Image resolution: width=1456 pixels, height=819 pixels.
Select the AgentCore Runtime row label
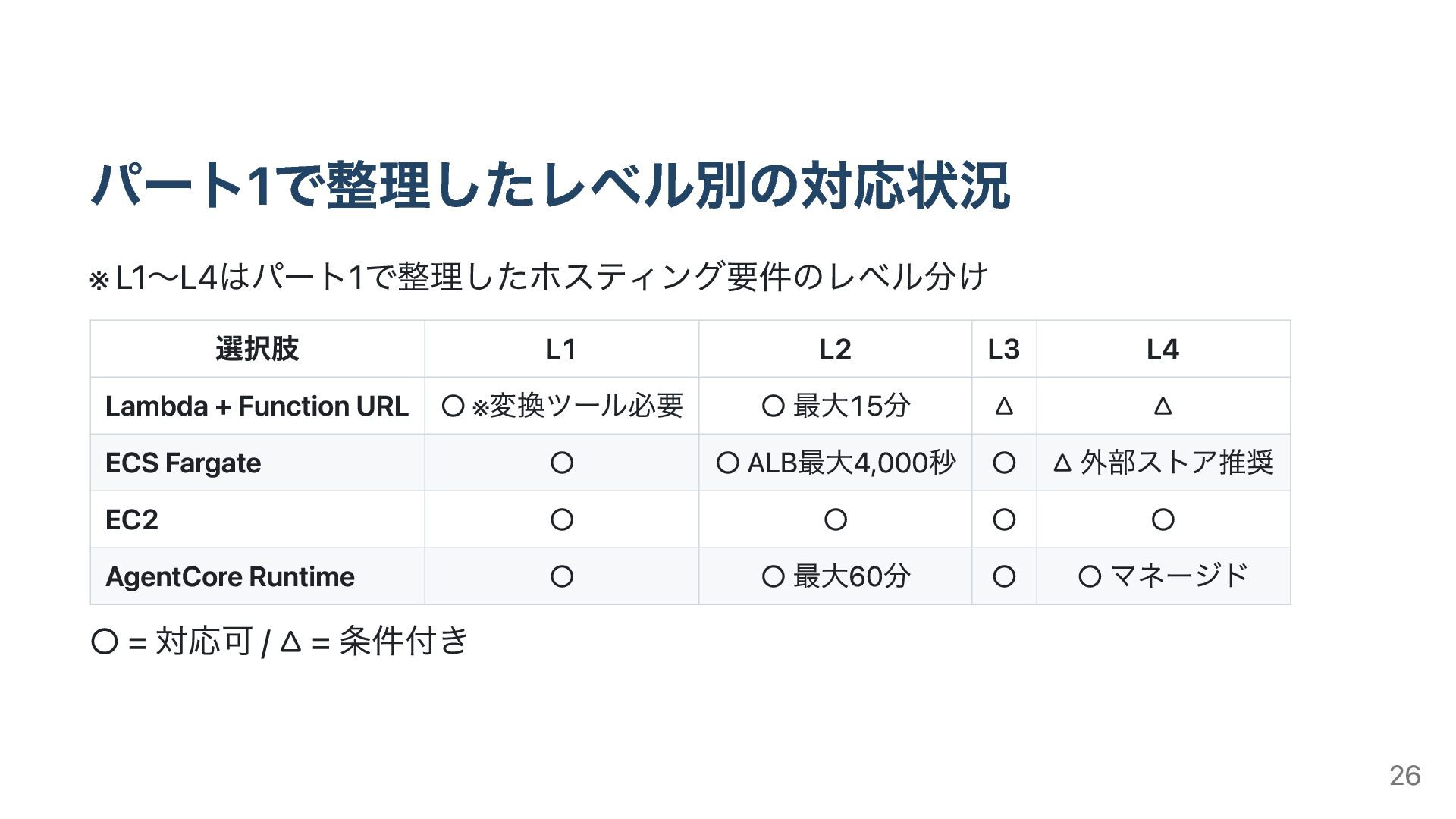coord(230,576)
